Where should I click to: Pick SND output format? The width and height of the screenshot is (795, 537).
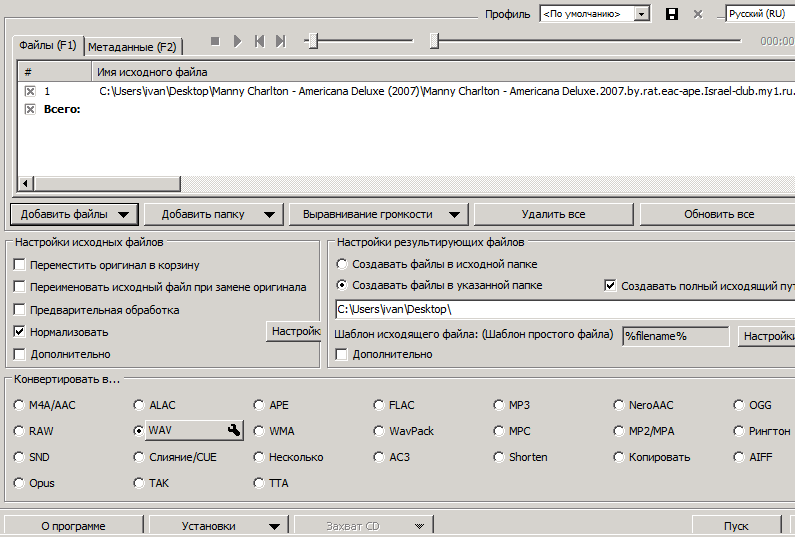coord(19,457)
